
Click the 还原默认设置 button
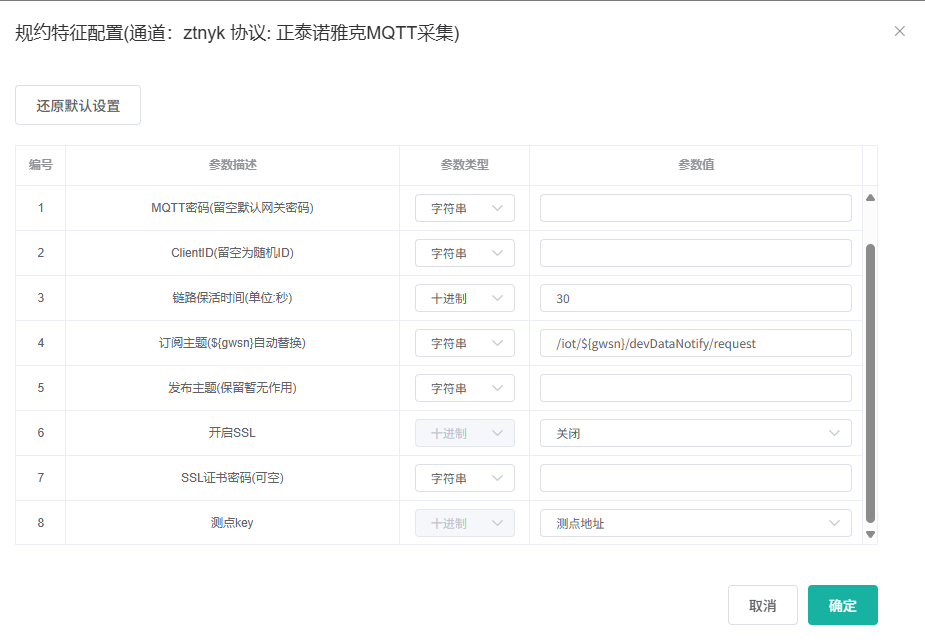tap(78, 105)
